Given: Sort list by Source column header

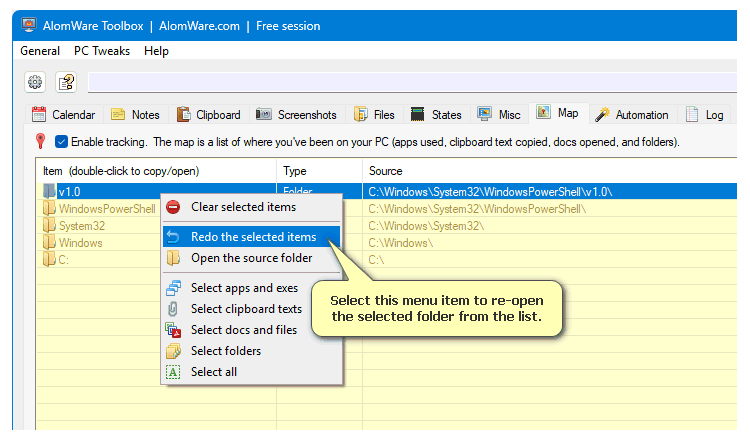Looking at the screenshot, I should (386, 171).
